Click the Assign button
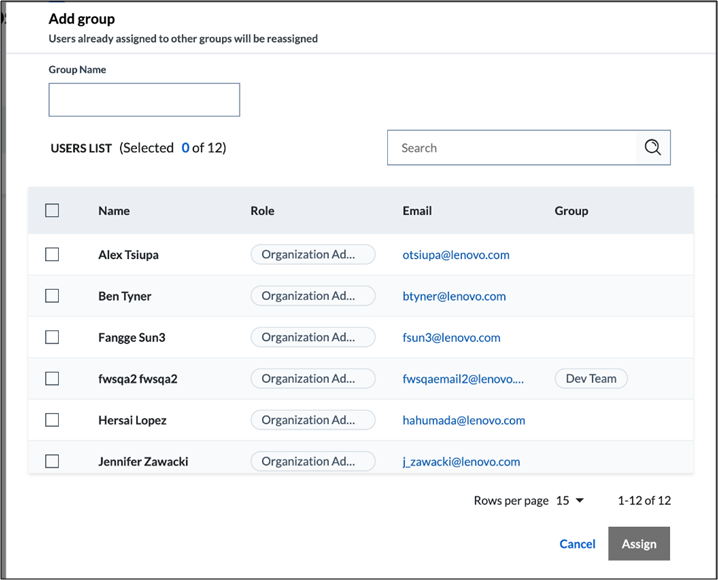The height and width of the screenshot is (580, 718). [639, 543]
